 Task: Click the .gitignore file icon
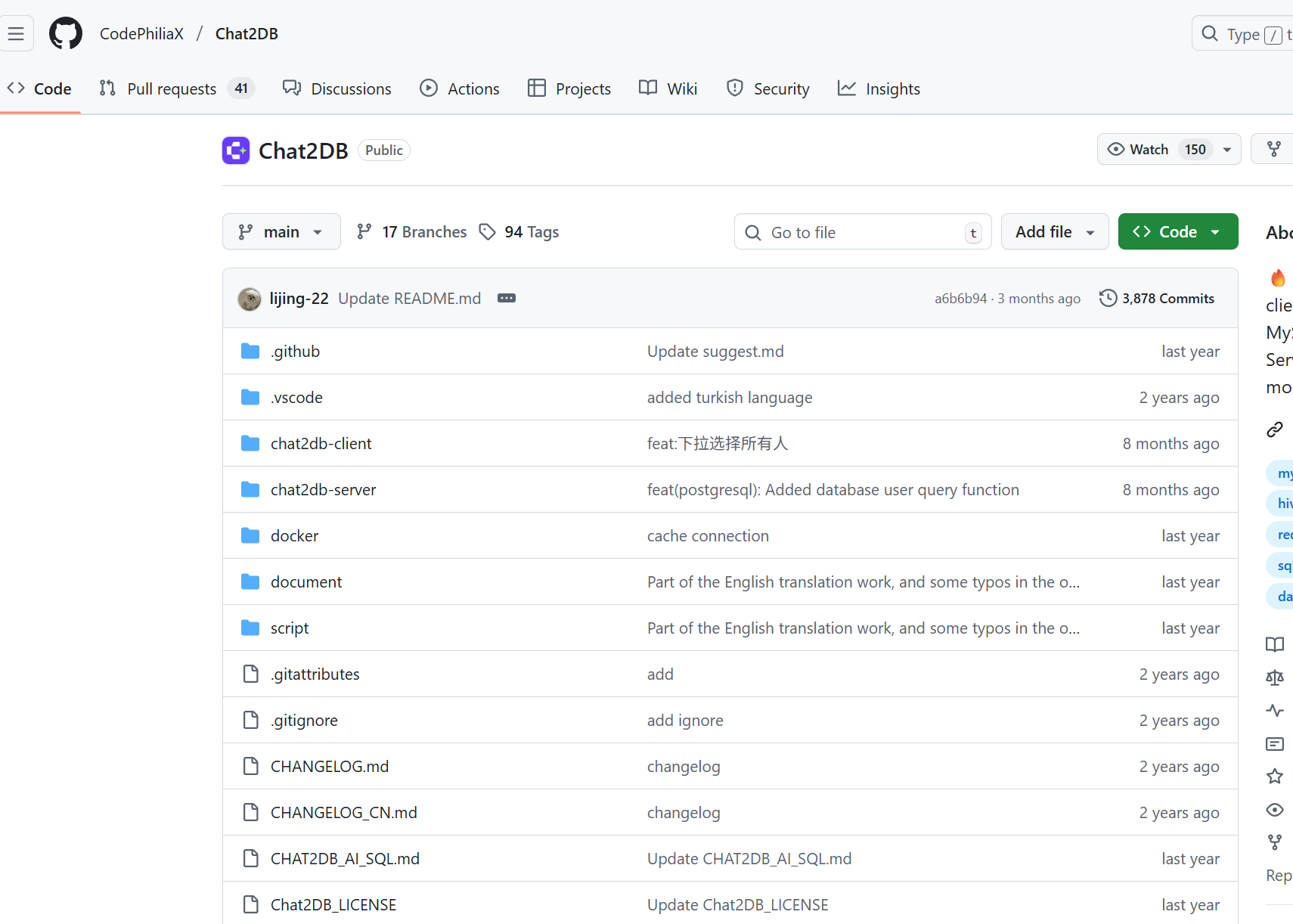(250, 720)
